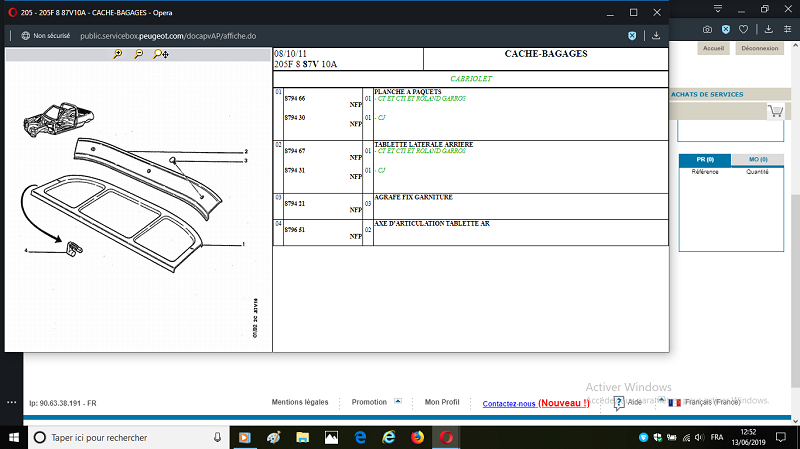The width and height of the screenshot is (800, 449).
Task: Open the sidebar three-dots menu
Action: coord(12,402)
